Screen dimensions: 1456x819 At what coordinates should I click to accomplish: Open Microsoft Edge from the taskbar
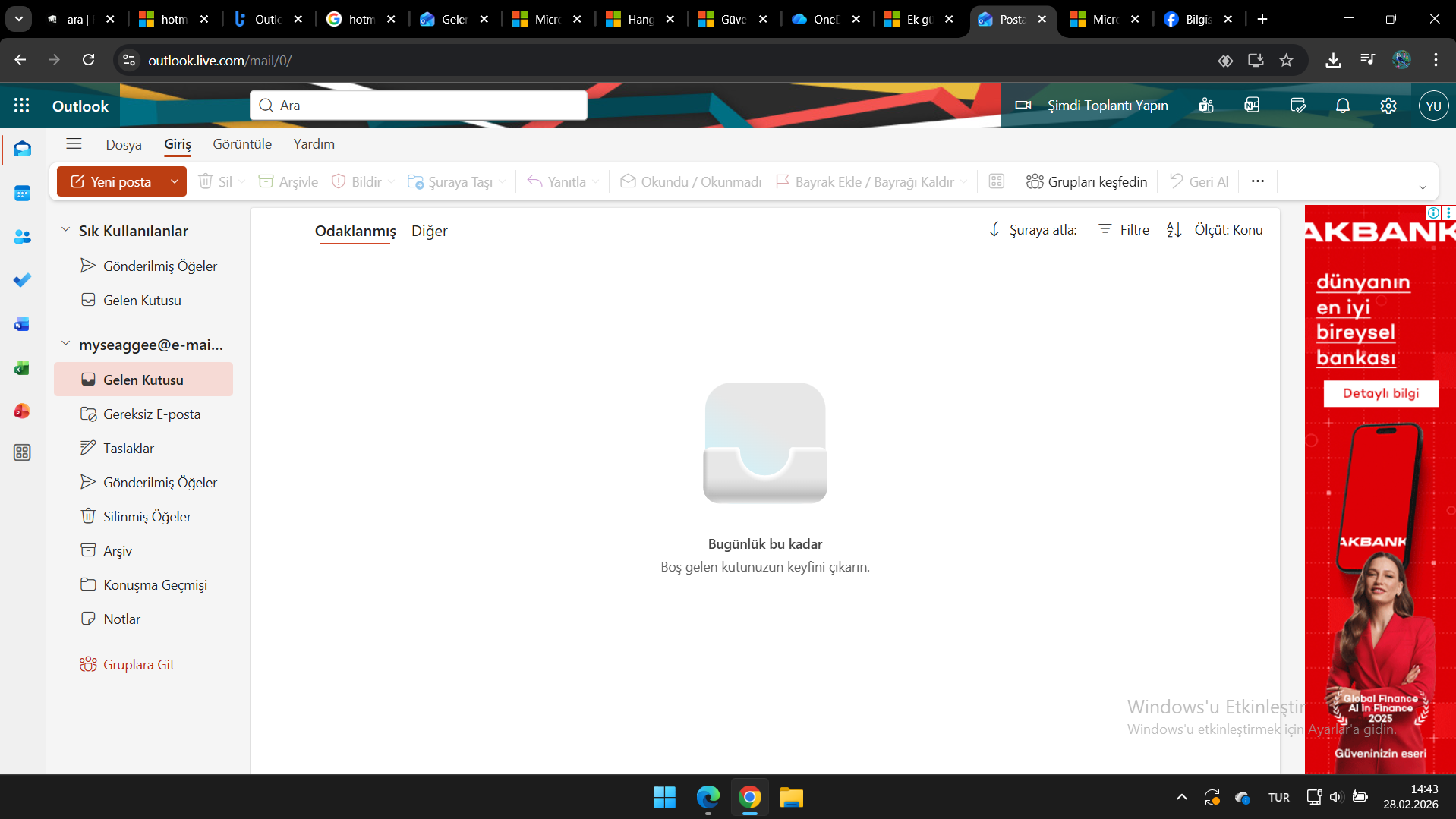tap(708, 797)
